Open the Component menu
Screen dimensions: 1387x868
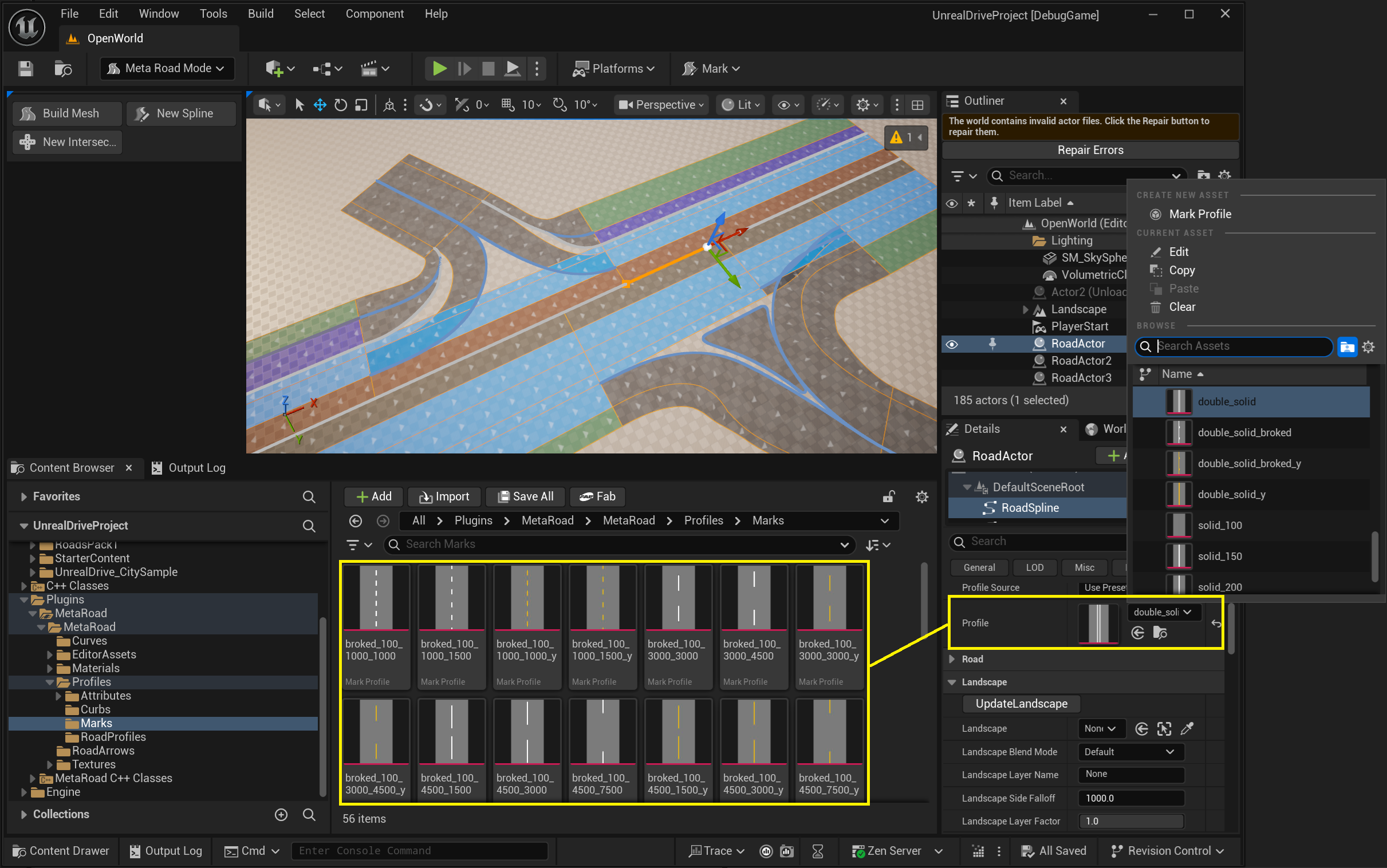[x=375, y=14]
